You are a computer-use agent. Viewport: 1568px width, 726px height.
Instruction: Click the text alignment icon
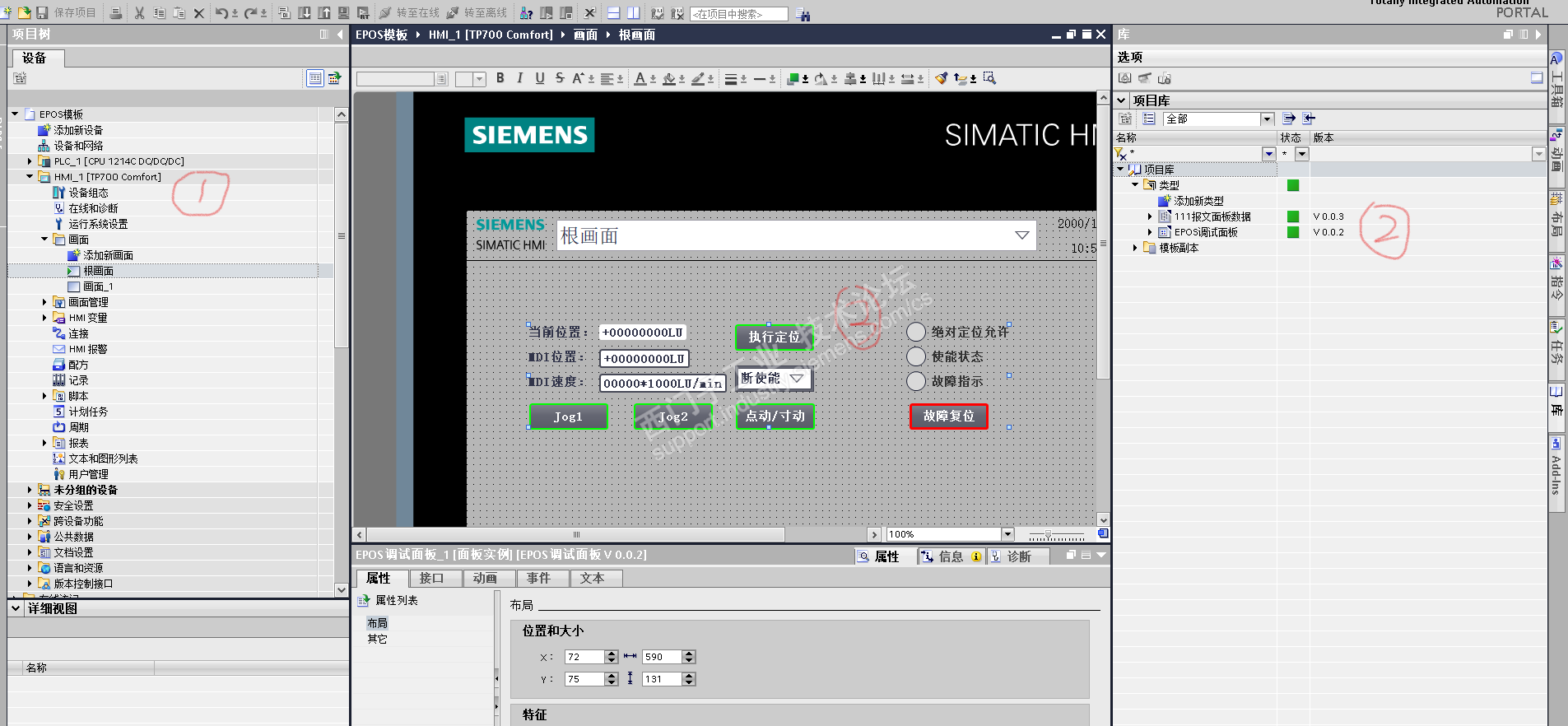(x=607, y=79)
